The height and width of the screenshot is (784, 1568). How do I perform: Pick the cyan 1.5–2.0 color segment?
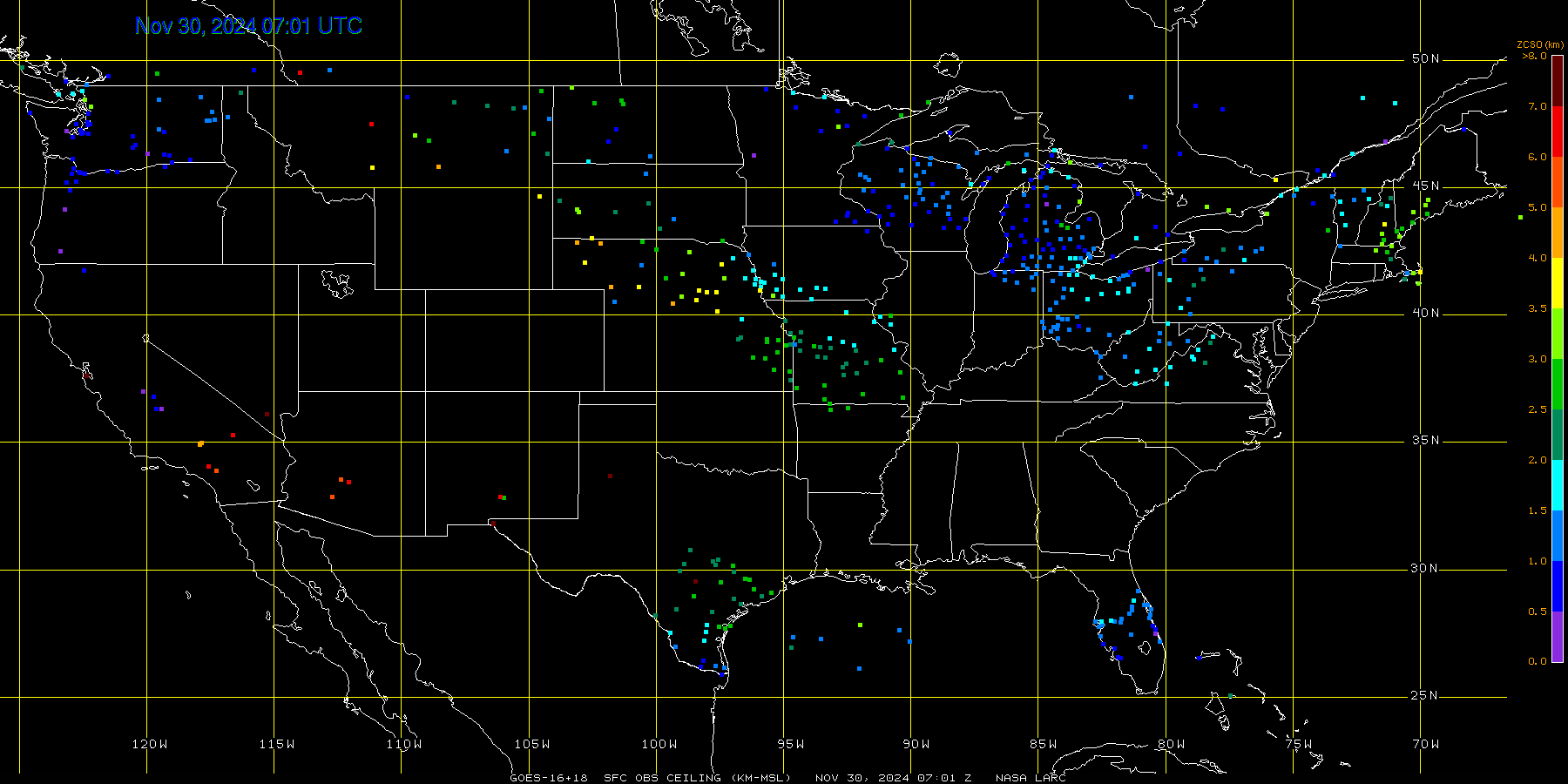[1558, 485]
